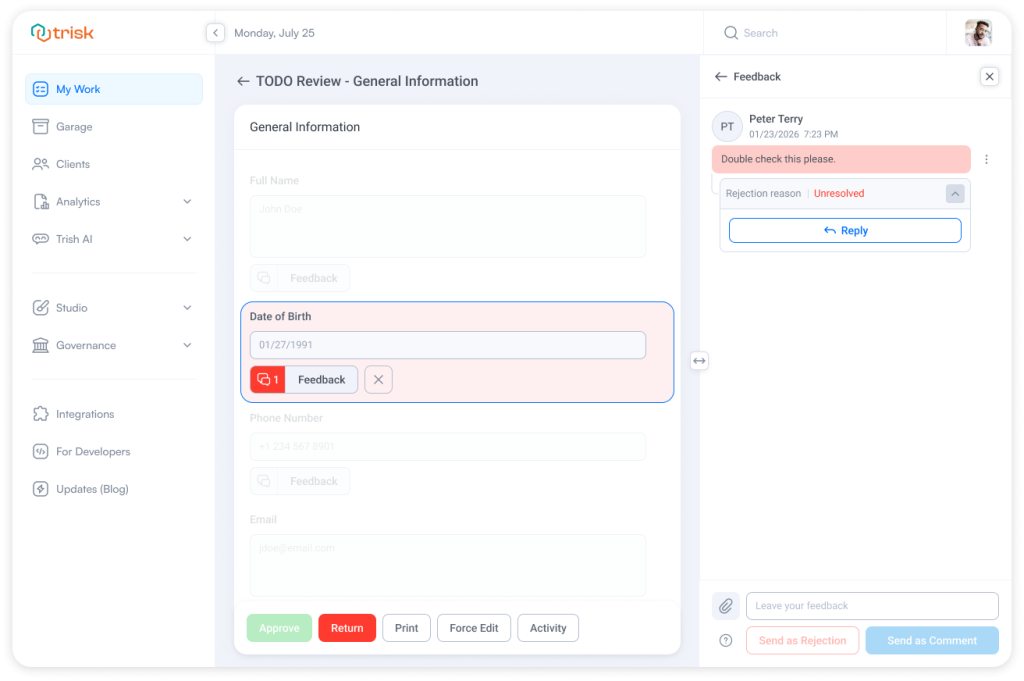Reply to Peter Terry's rejection

click(x=845, y=230)
